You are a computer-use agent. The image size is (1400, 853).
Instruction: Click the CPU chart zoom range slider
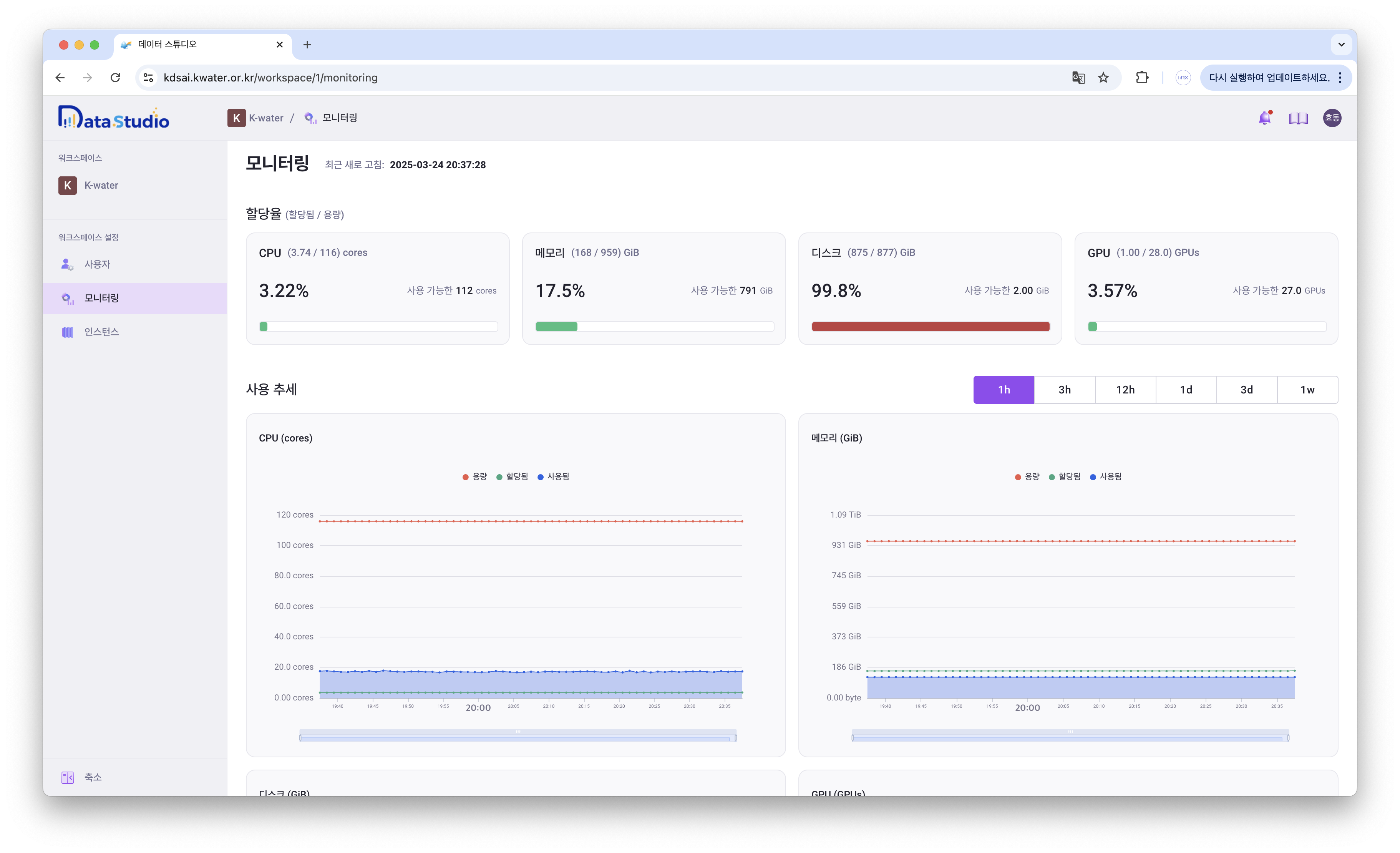click(518, 737)
